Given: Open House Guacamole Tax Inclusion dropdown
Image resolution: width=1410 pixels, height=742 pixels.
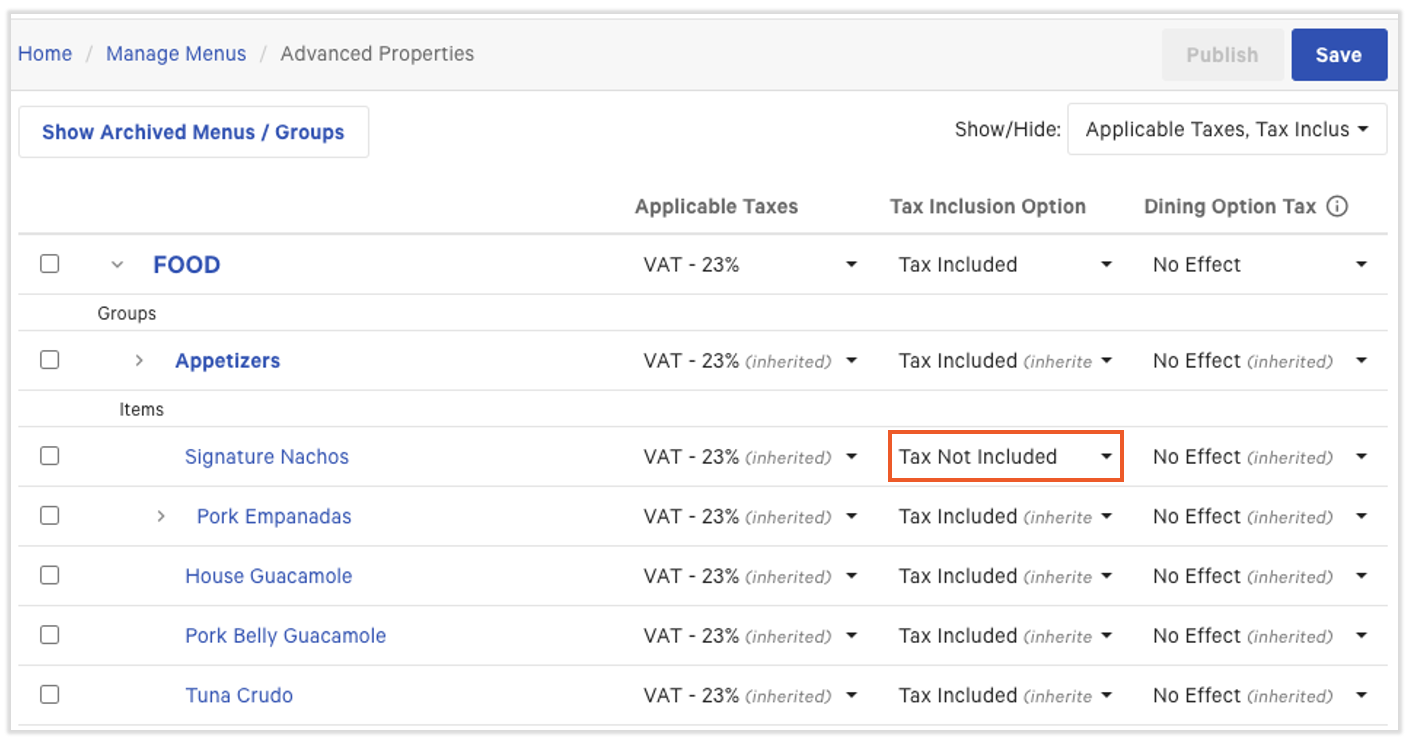Looking at the screenshot, I should tap(1005, 577).
